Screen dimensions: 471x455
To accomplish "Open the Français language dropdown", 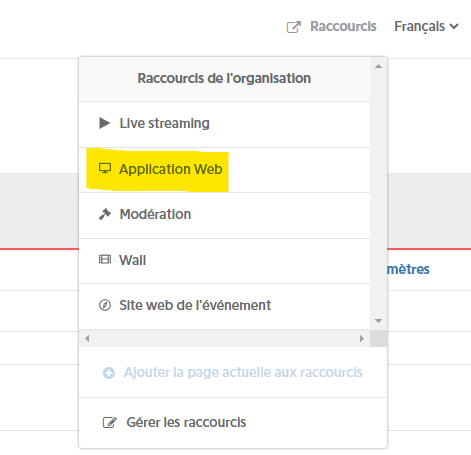I will pyautogui.click(x=426, y=26).
